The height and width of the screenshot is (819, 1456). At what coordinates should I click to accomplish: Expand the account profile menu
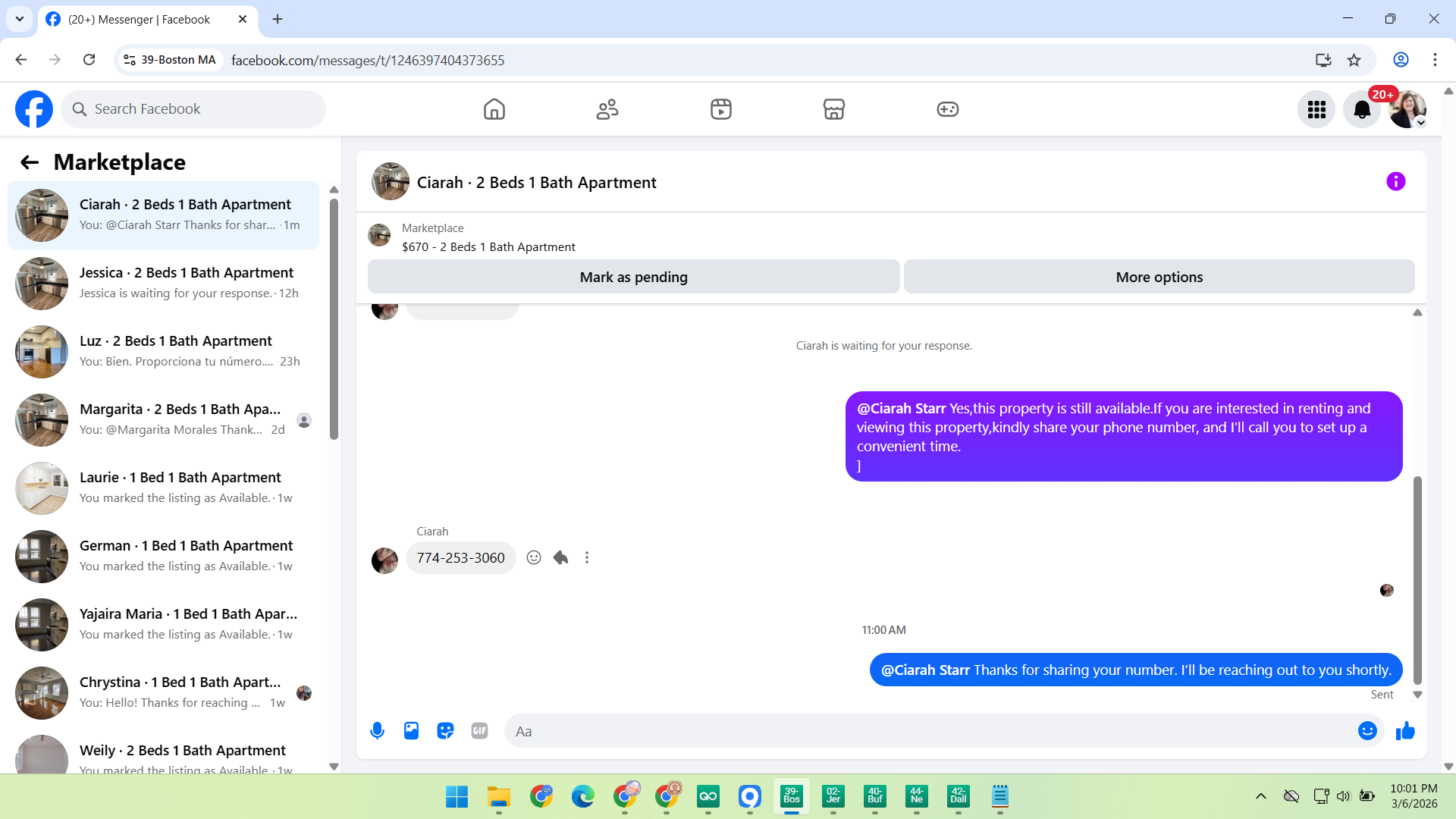tap(1407, 110)
